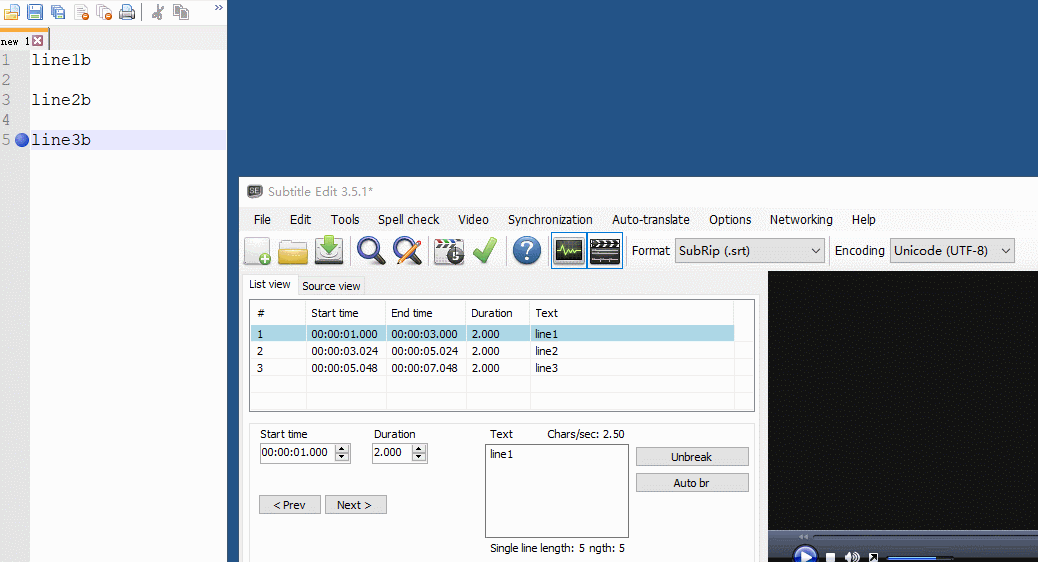Click Save All icon in Notepad++
1038x562 pixels.
[x=58, y=11]
